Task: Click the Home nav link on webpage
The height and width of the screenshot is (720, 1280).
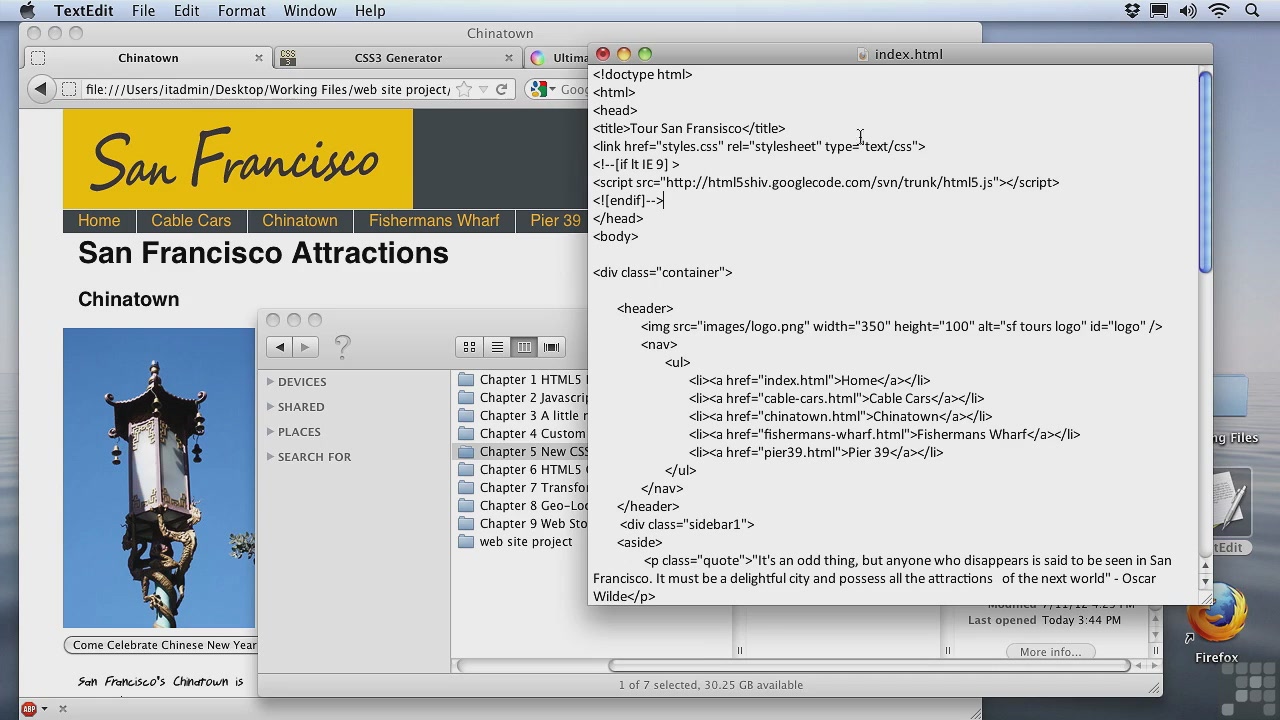Action: tap(99, 221)
